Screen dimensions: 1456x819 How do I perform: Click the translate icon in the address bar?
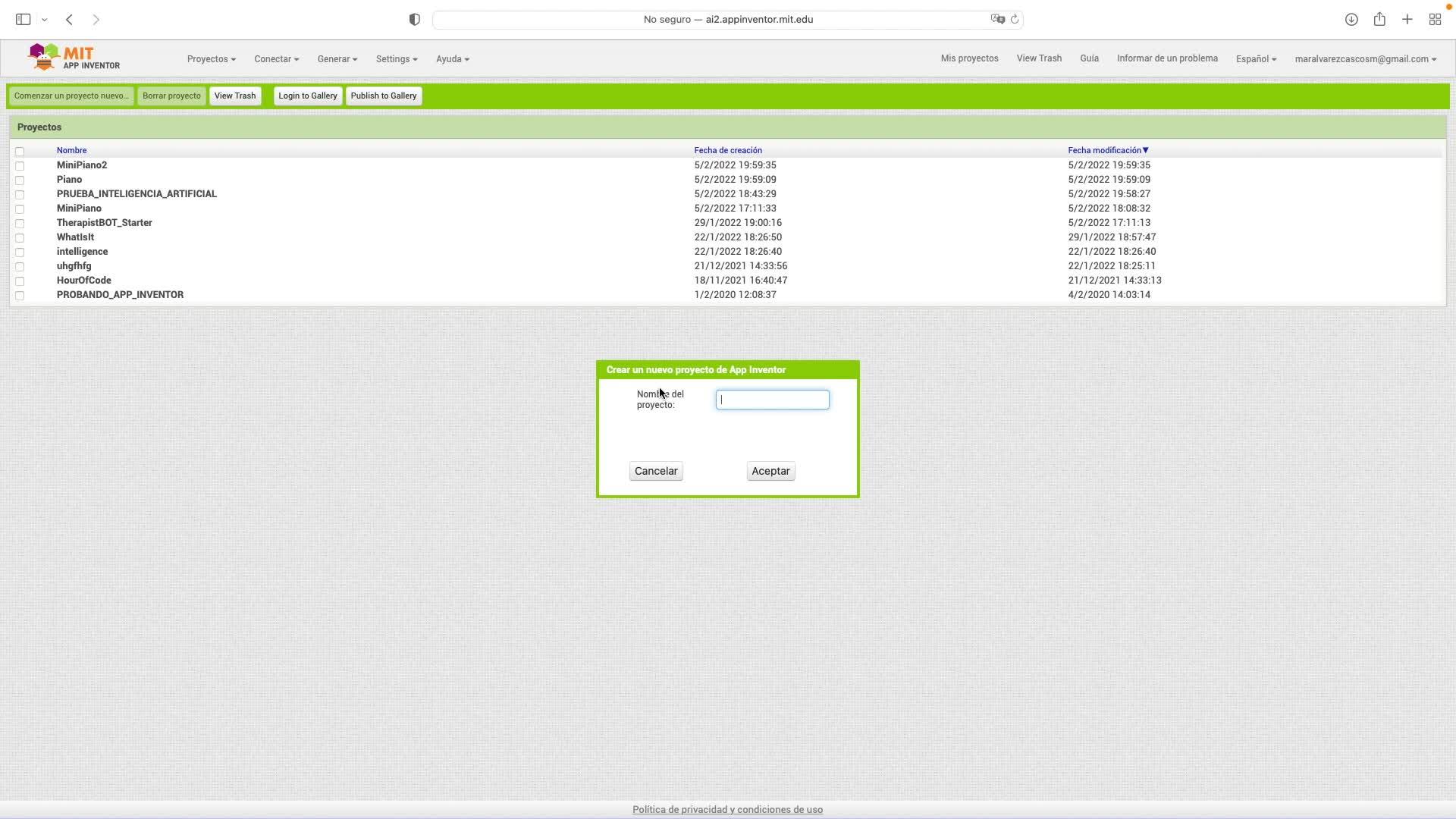pos(997,20)
